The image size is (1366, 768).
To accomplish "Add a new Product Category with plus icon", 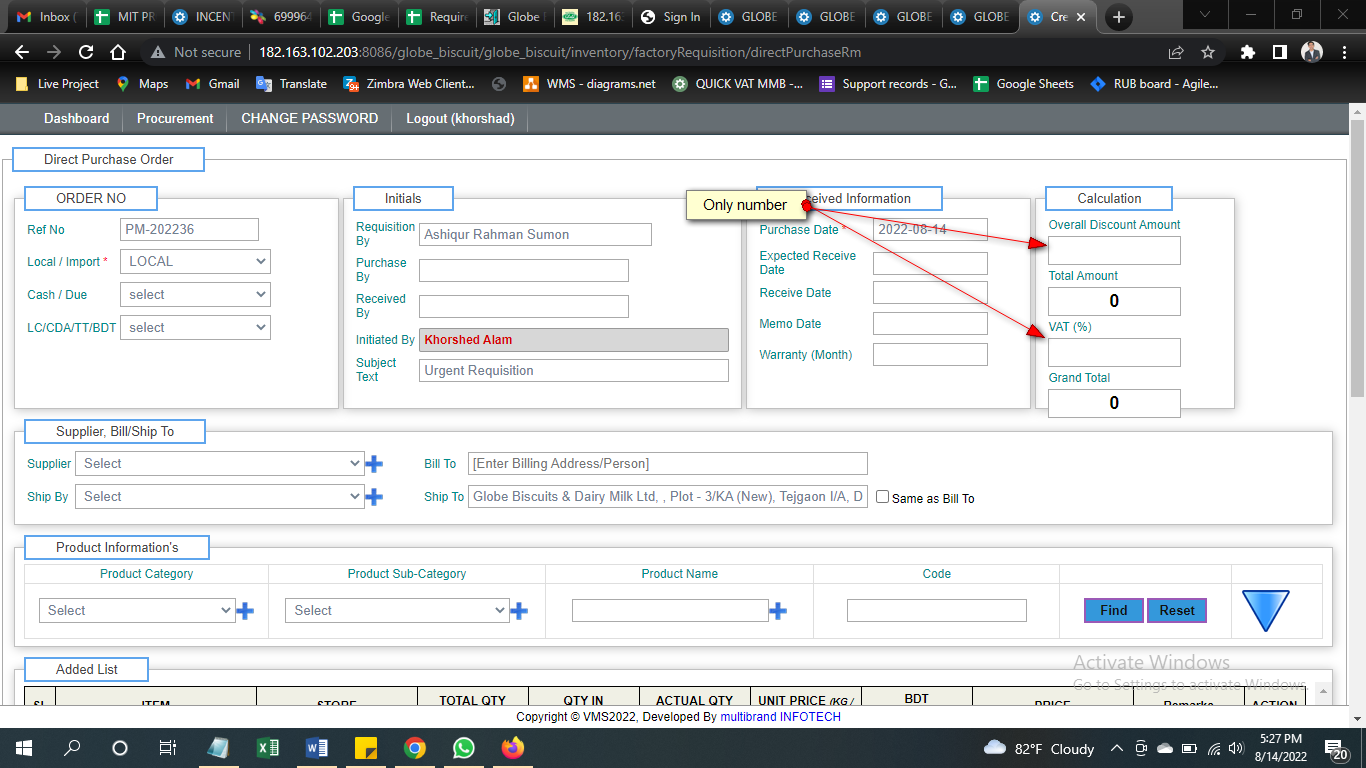I will click(x=245, y=611).
